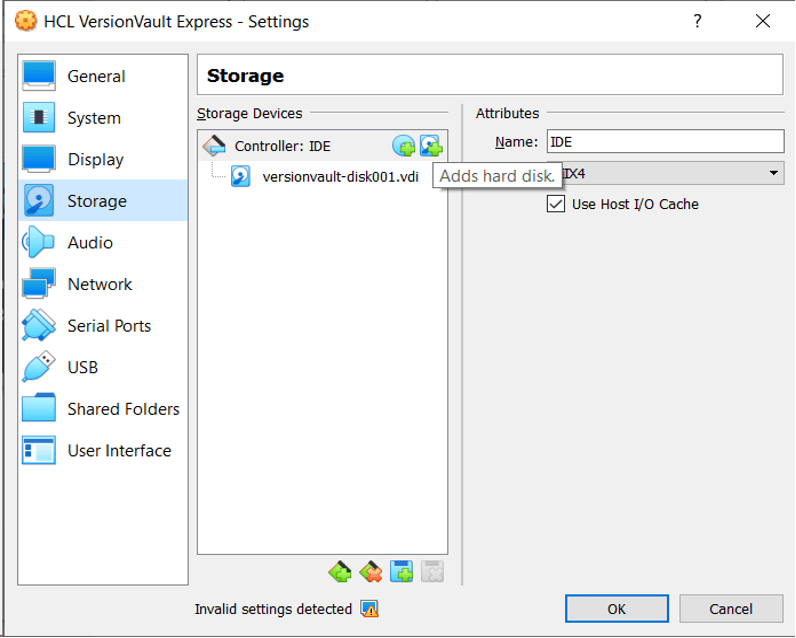
Task: Click the greyed remove storage attachment icon
Action: click(x=433, y=572)
